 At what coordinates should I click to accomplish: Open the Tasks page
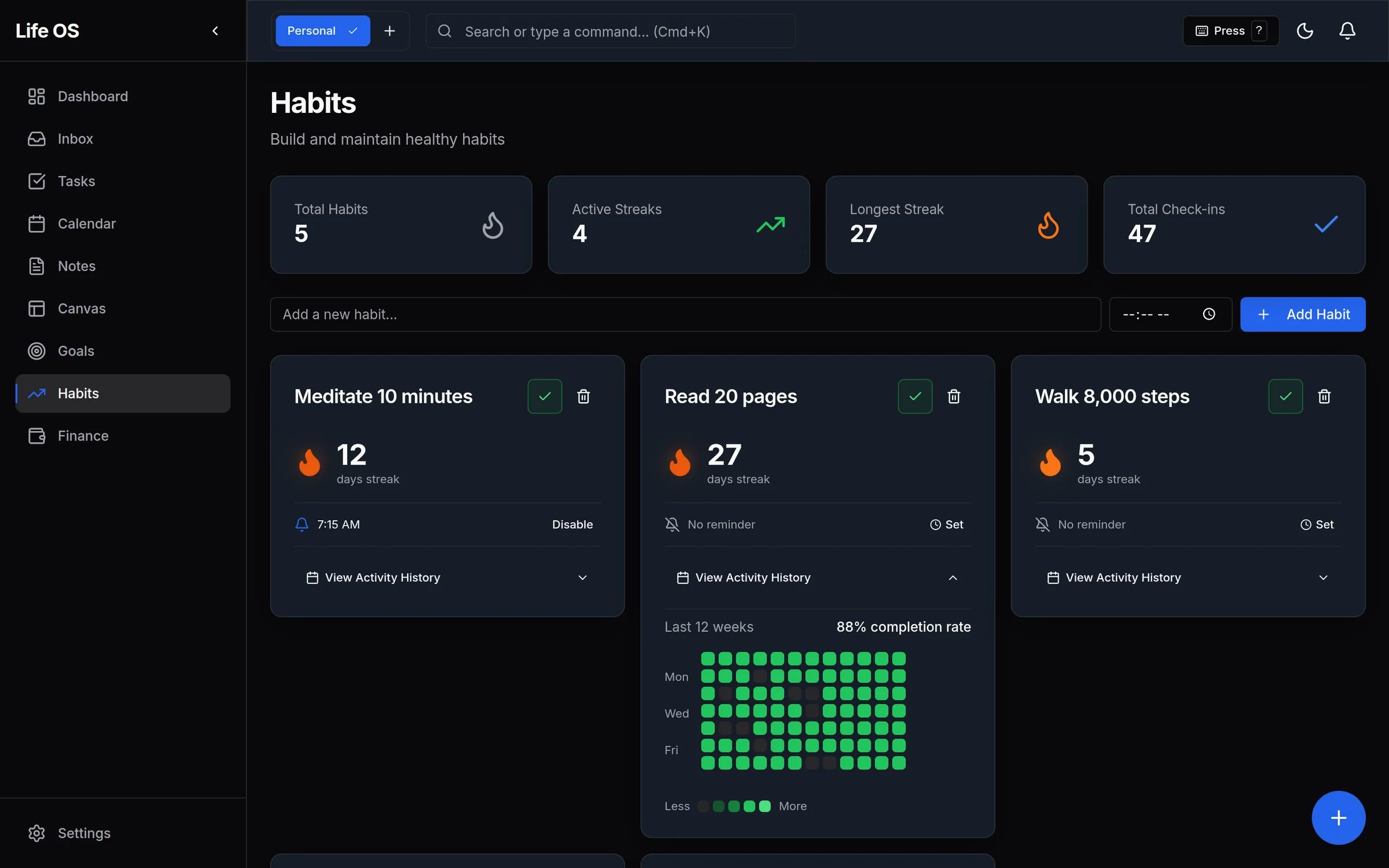[x=123, y=181]
